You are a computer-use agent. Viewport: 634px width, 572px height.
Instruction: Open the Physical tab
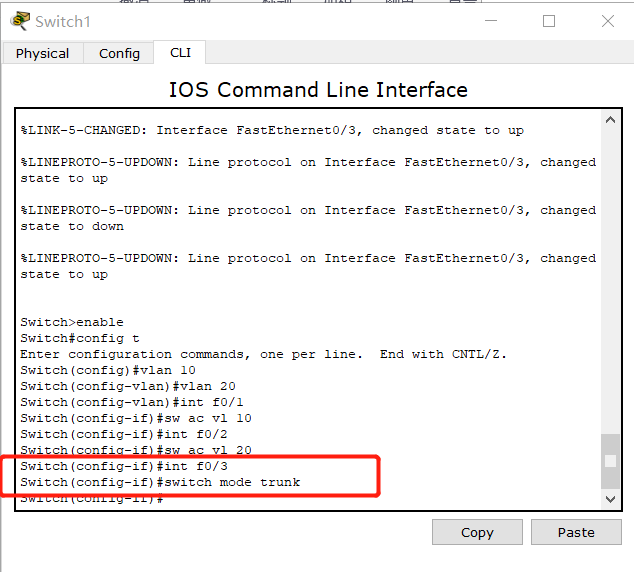pyautogui.click(x=42, y=53)
